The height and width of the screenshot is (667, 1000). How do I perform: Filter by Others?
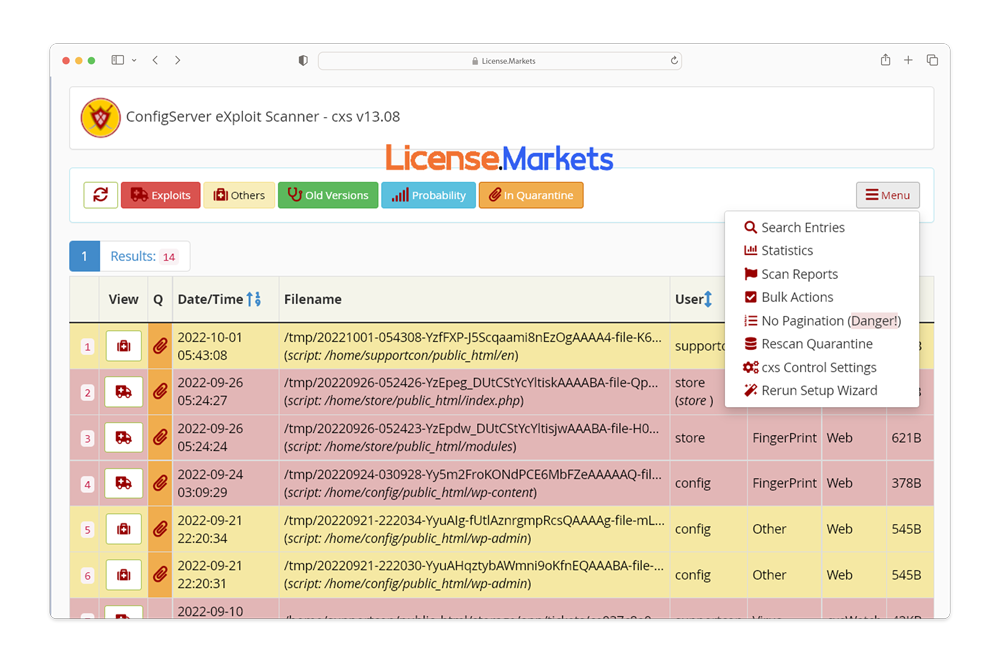coord(239,195)
